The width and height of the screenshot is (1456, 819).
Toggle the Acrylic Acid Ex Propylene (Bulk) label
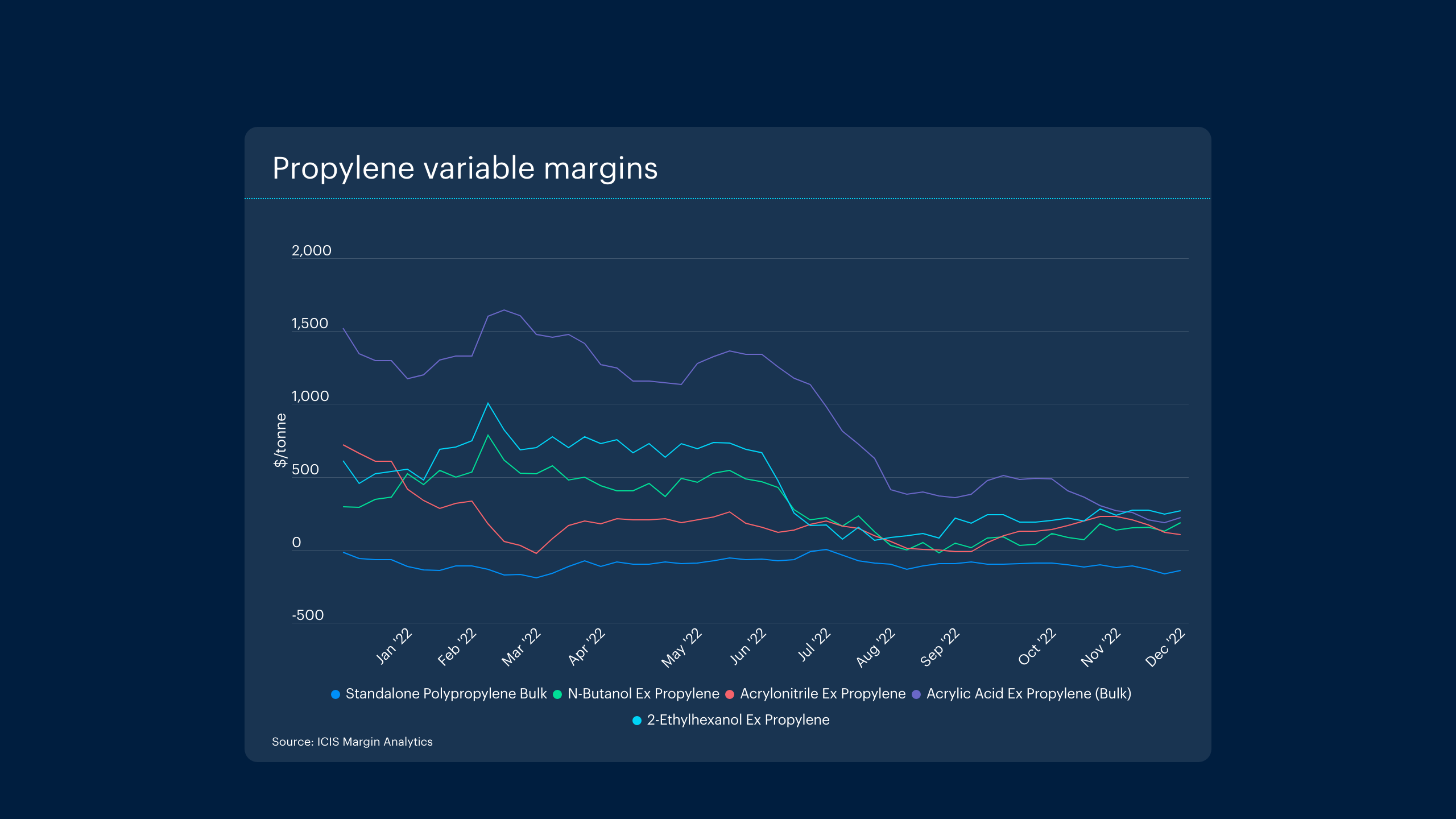click(x=1028, y=694)
